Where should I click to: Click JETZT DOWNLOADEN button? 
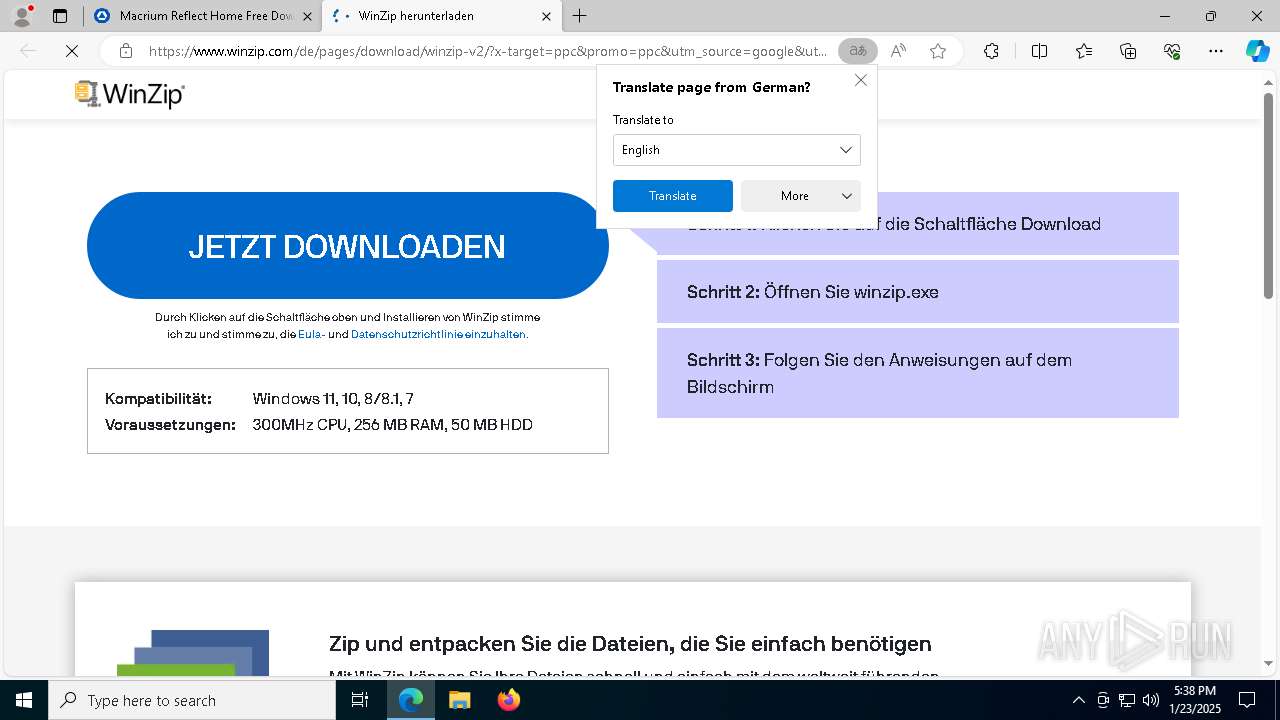coord(348,246)
